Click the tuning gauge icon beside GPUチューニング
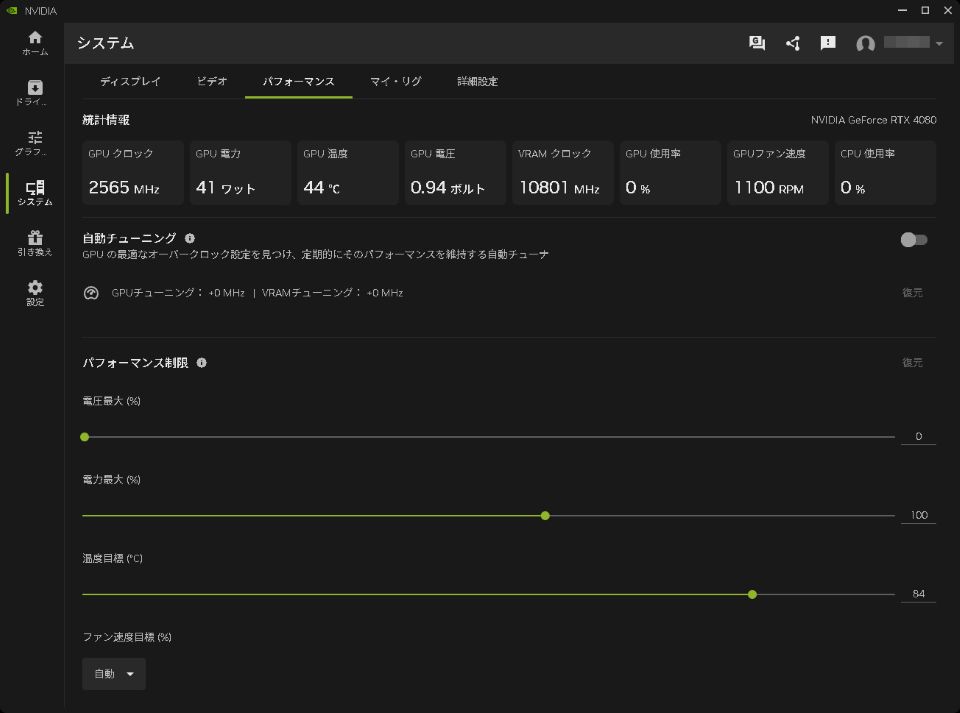Viewport: 960px width, 713px height. 91,293
